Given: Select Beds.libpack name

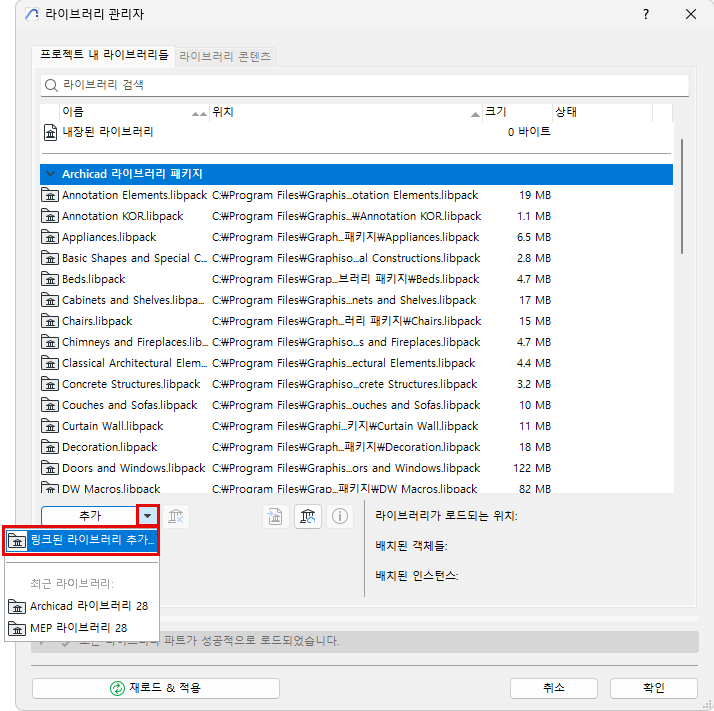Looking at the screenshot, I should [x=93, y=279].
